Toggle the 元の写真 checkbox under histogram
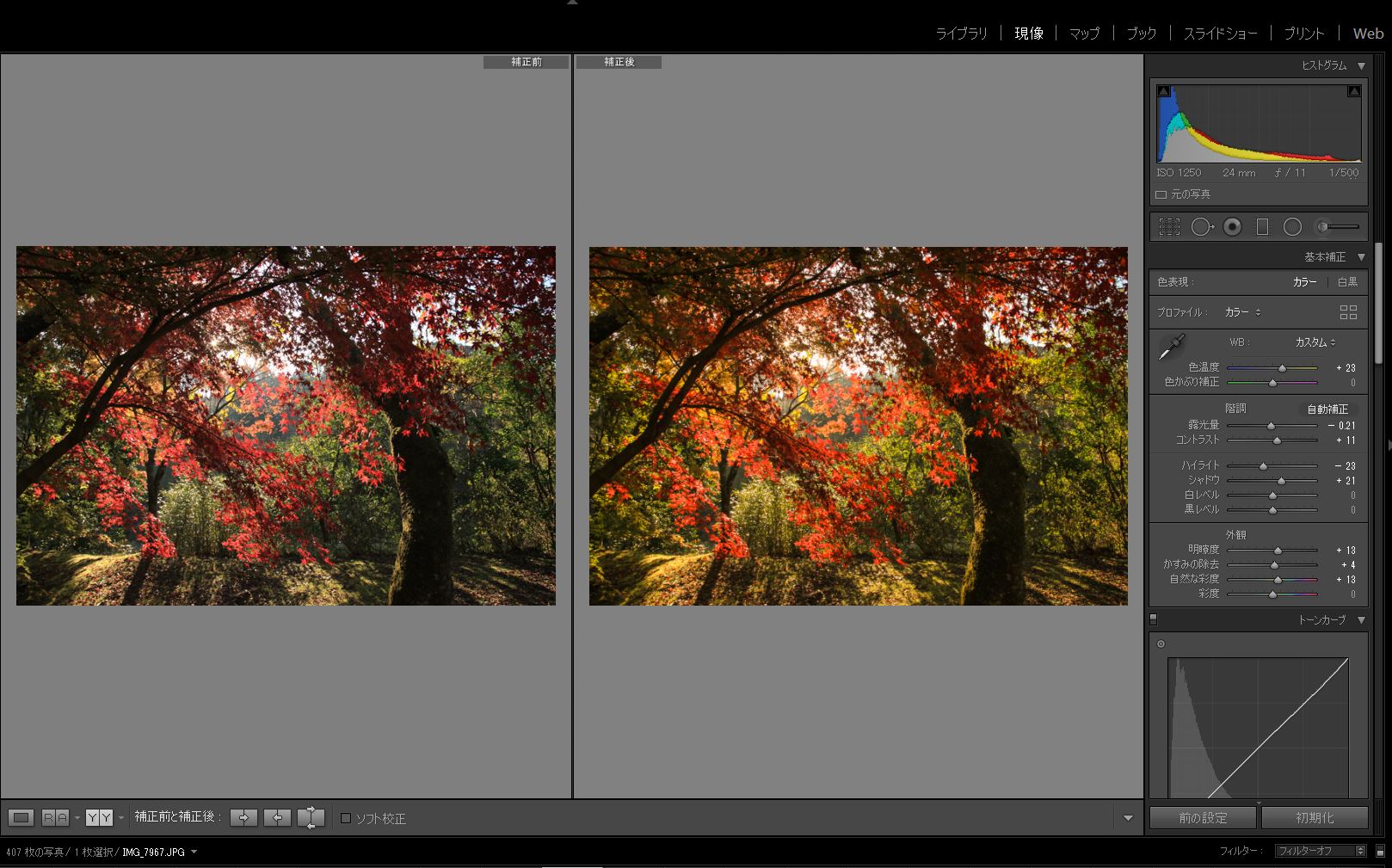This screenshot has width=1392, height=868. click(1161, 195)
